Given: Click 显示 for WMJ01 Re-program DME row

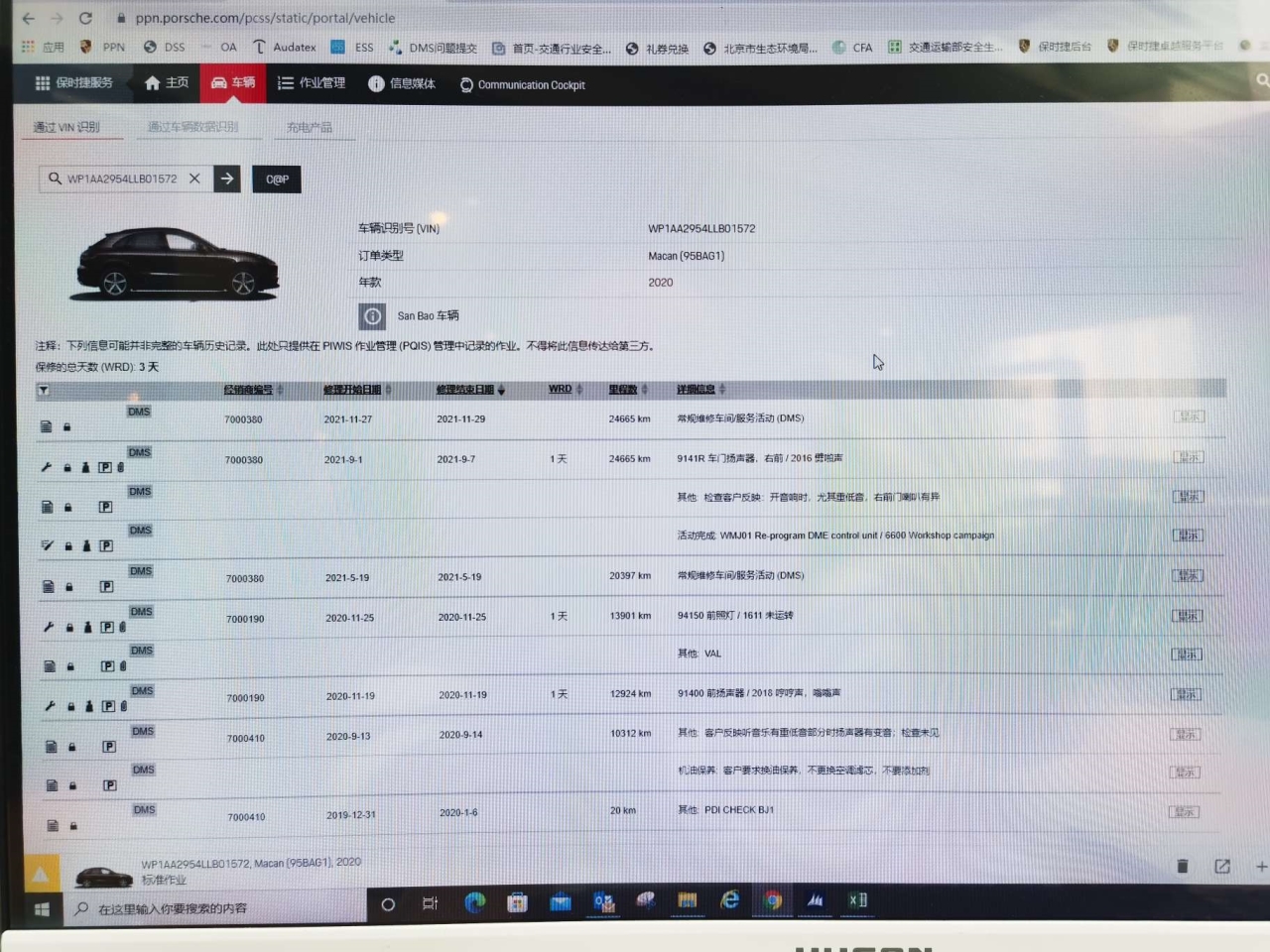Looking at the screenshot, I should (1188, 535).
